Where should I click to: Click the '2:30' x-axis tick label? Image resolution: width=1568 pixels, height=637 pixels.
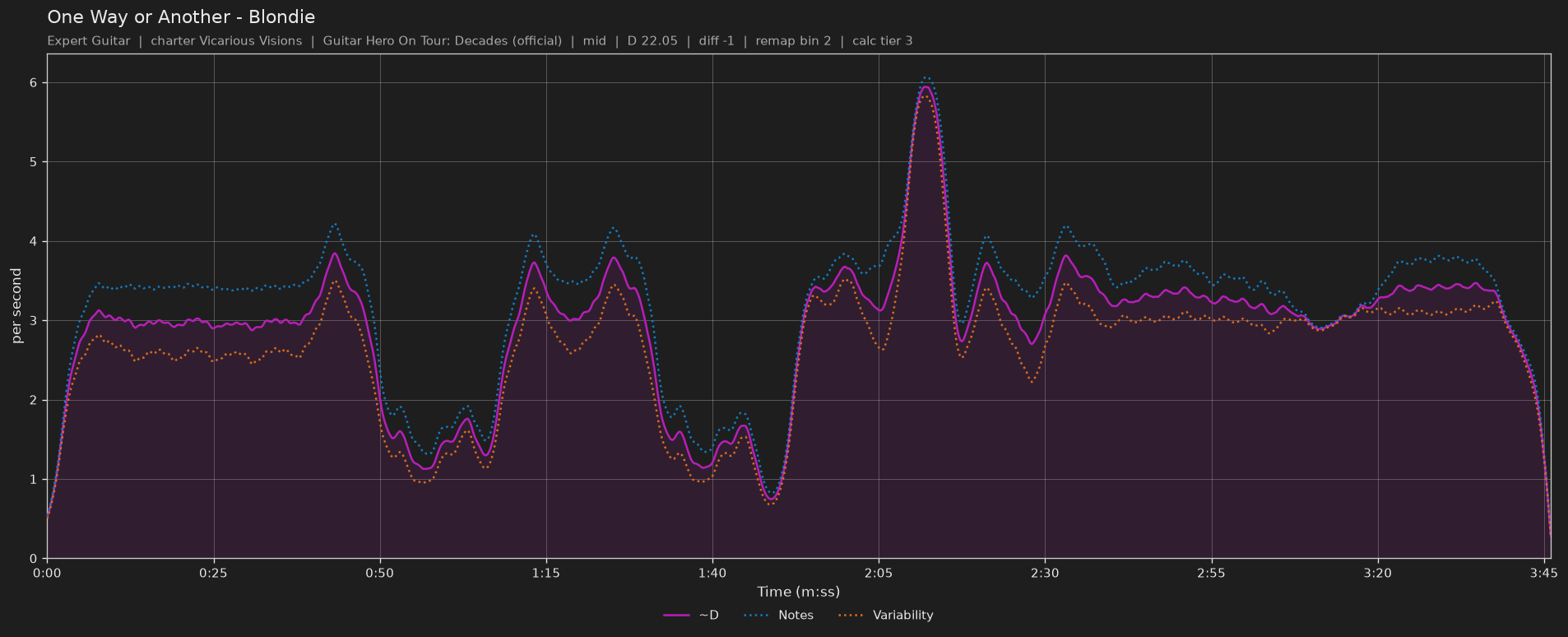(1045, 573)
